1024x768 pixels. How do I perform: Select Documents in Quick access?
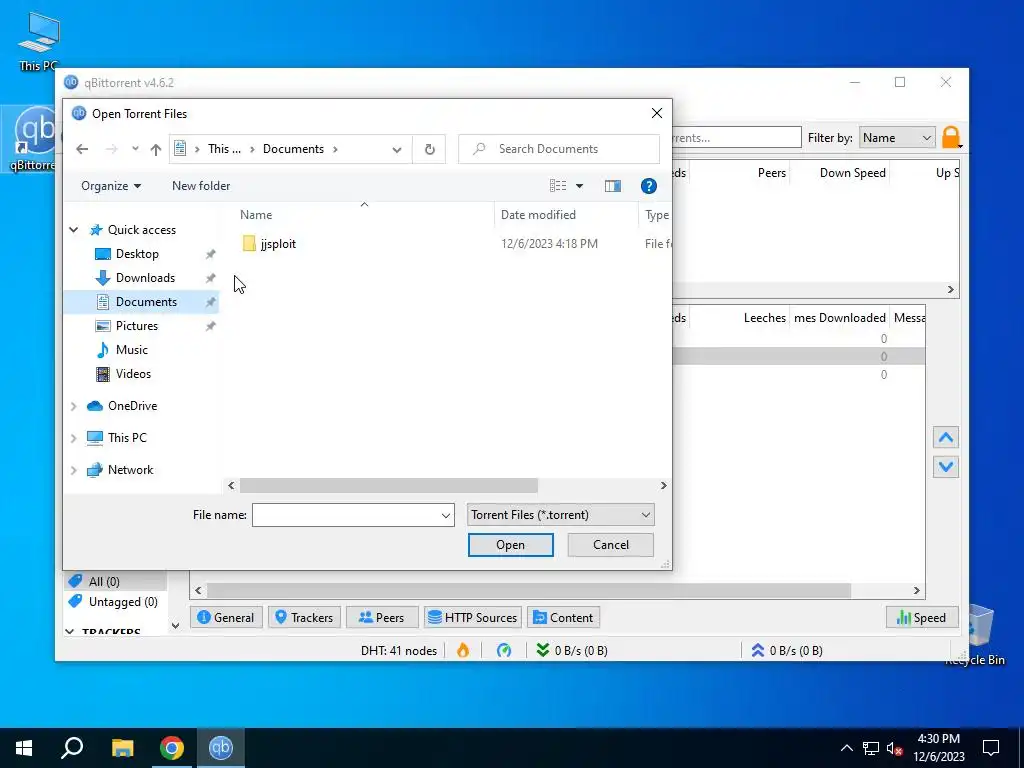146,302
